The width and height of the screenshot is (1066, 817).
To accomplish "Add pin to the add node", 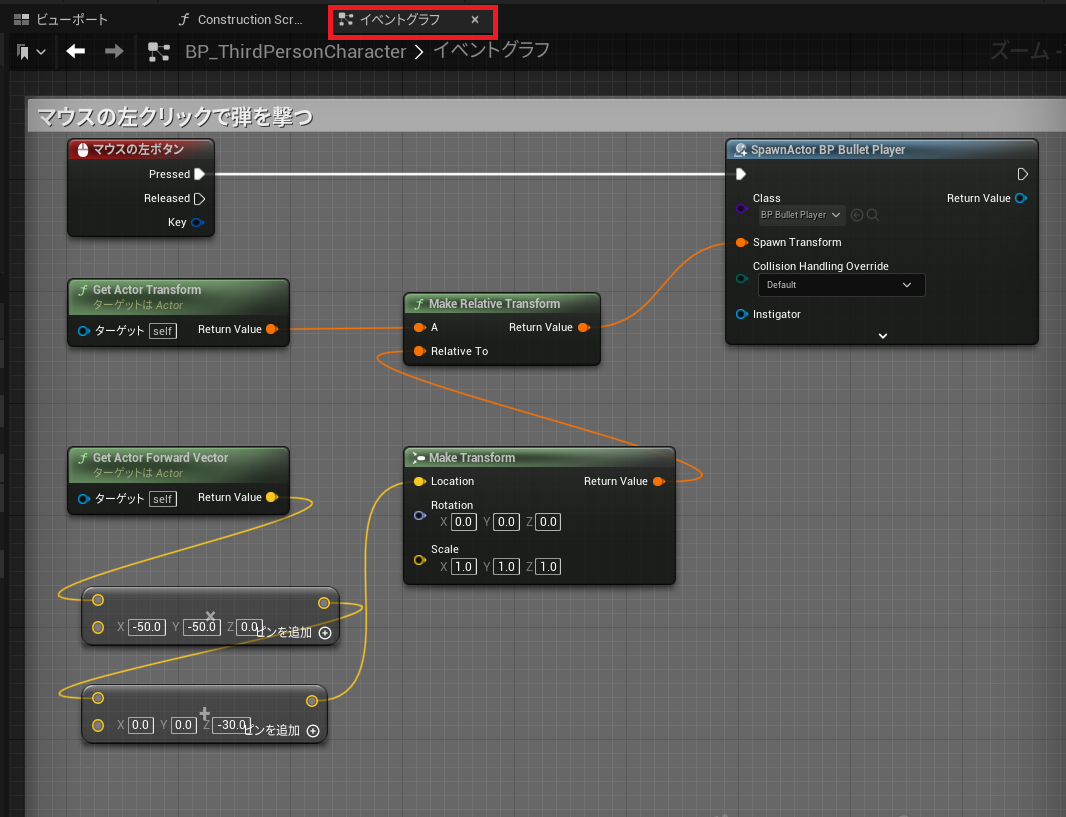I will pyautogui.click(x=313, y=731).
